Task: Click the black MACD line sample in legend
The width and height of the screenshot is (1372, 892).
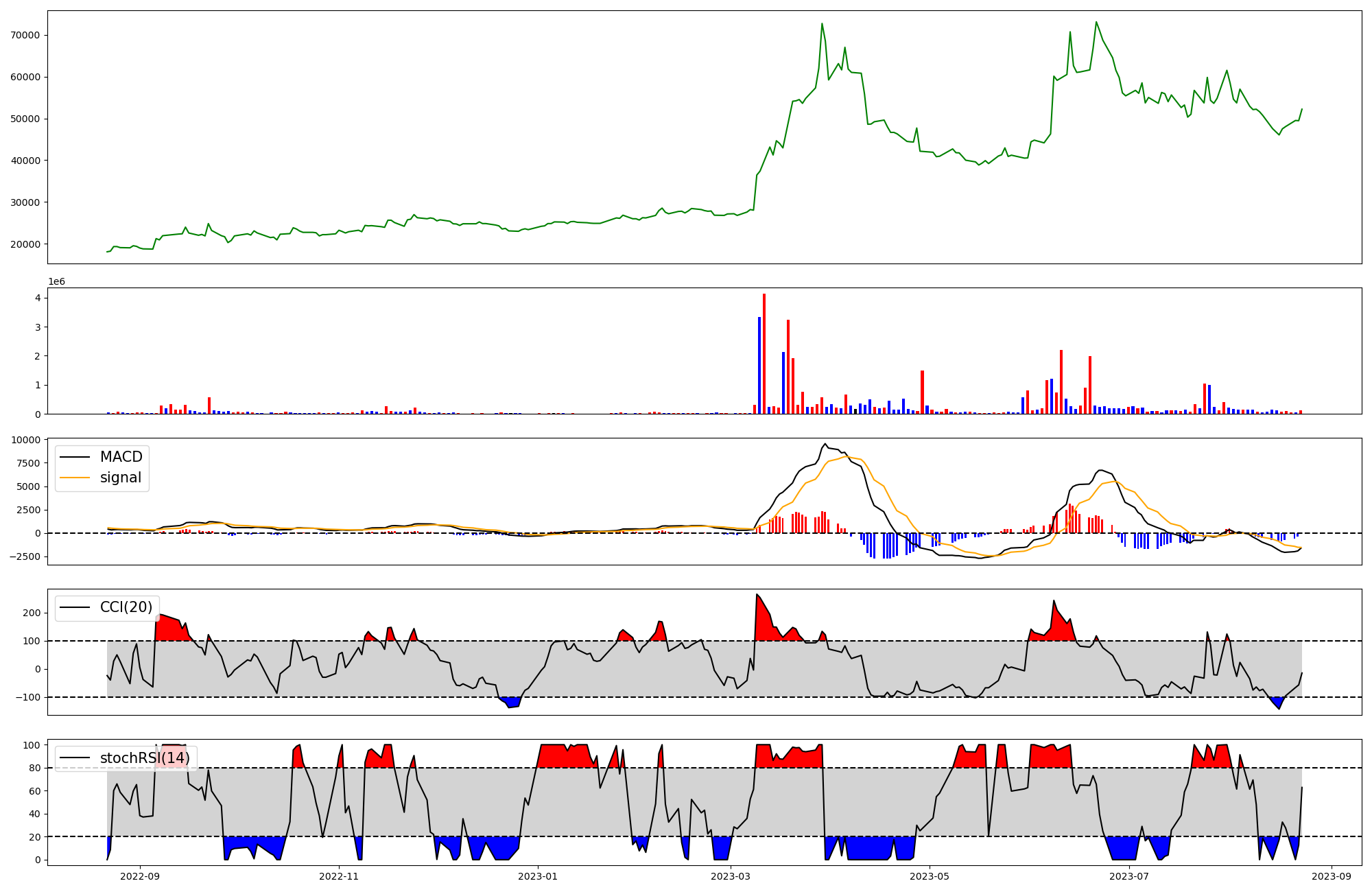Action: [x=75, y=457]
